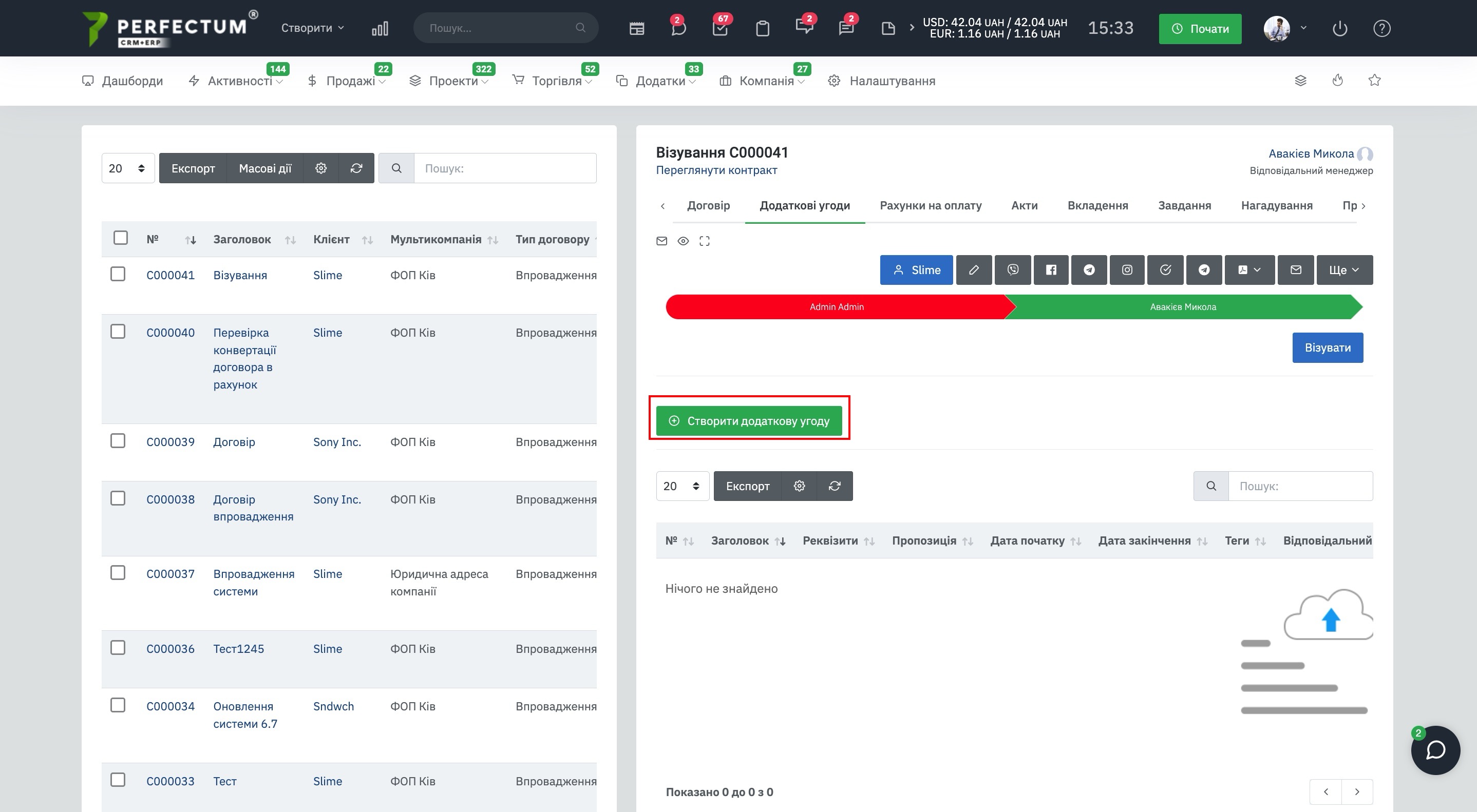
Task: Open the statistics bar chart icon
Action: pos(380,28)
